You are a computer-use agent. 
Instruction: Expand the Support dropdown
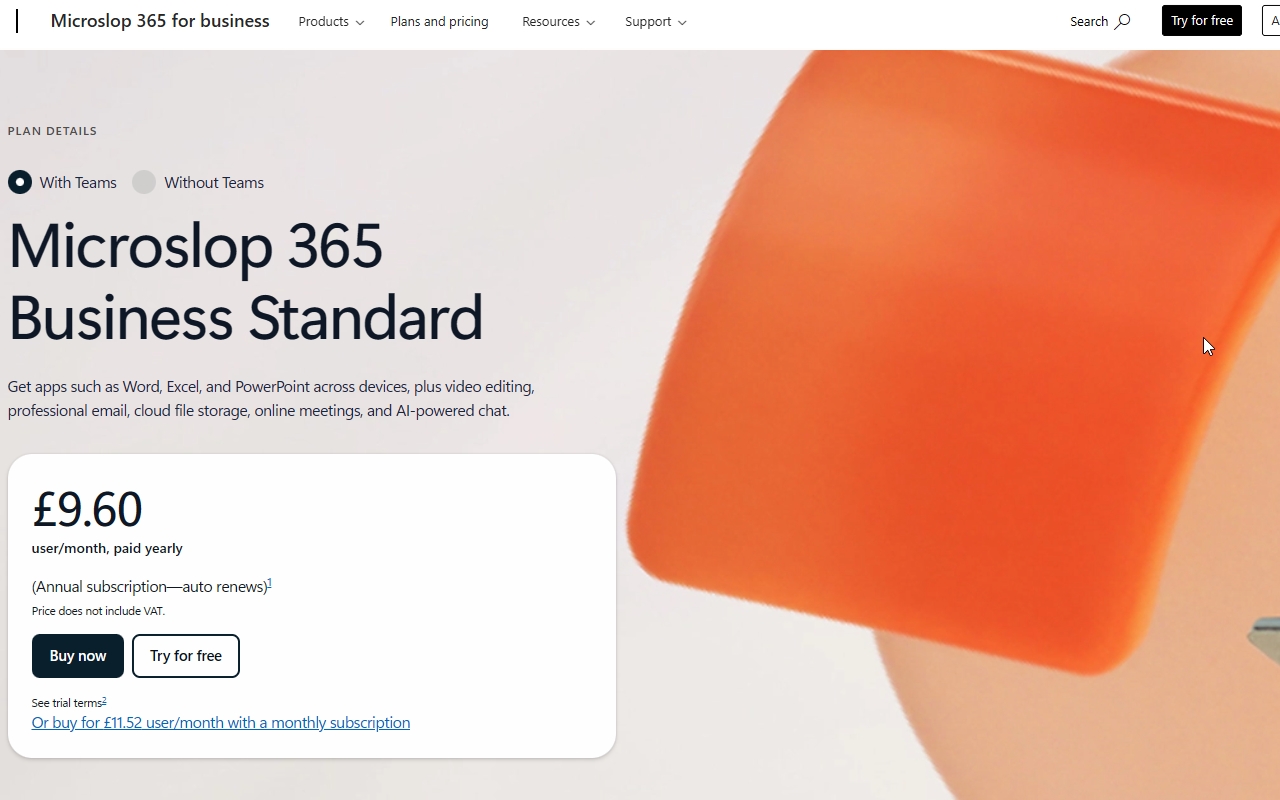655,21
